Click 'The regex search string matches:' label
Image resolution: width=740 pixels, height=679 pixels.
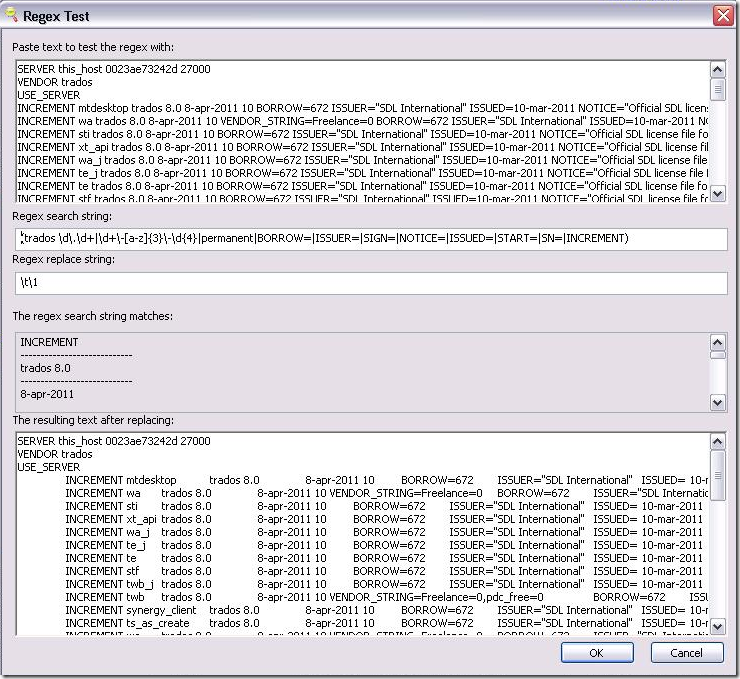92,316
